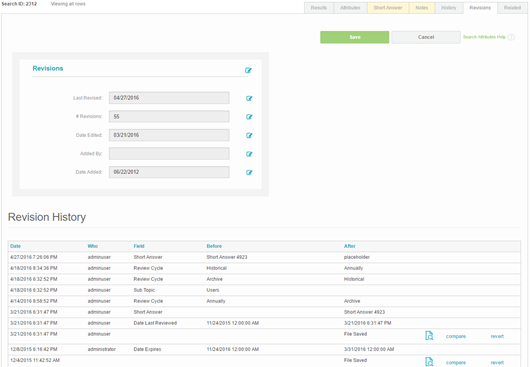The width and height of the screenshot is (530, 367).
Task: Click the edit icon beside Revisions heading
Action: [248, 70]
